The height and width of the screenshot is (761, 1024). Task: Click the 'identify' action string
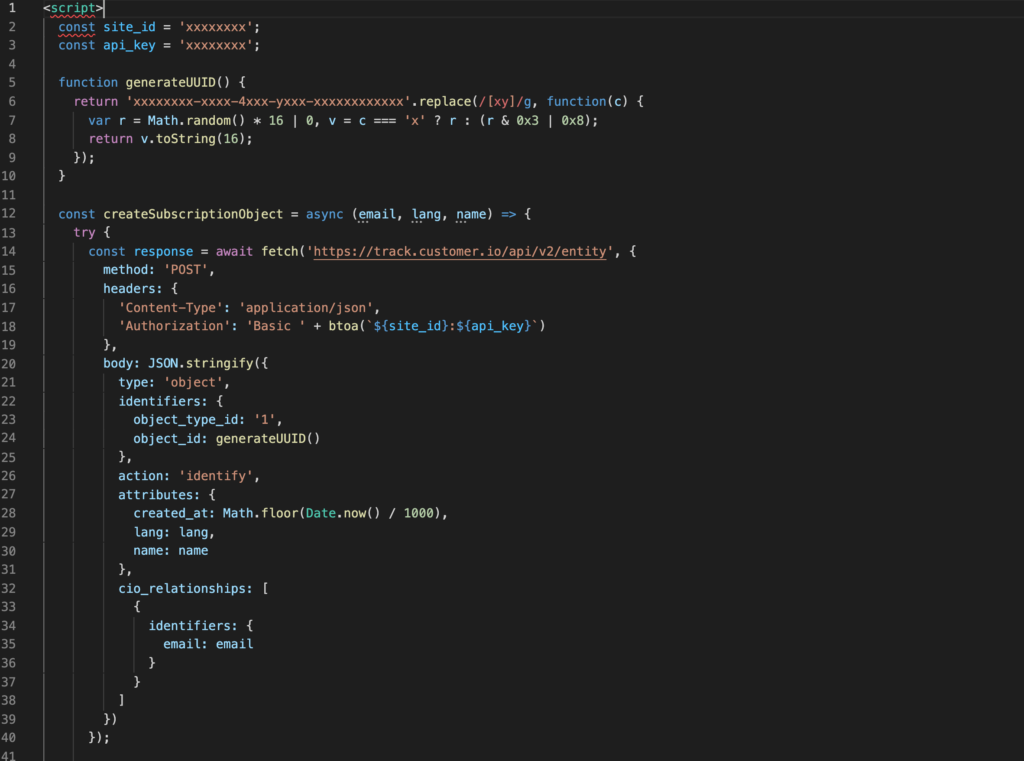[216, 476]
